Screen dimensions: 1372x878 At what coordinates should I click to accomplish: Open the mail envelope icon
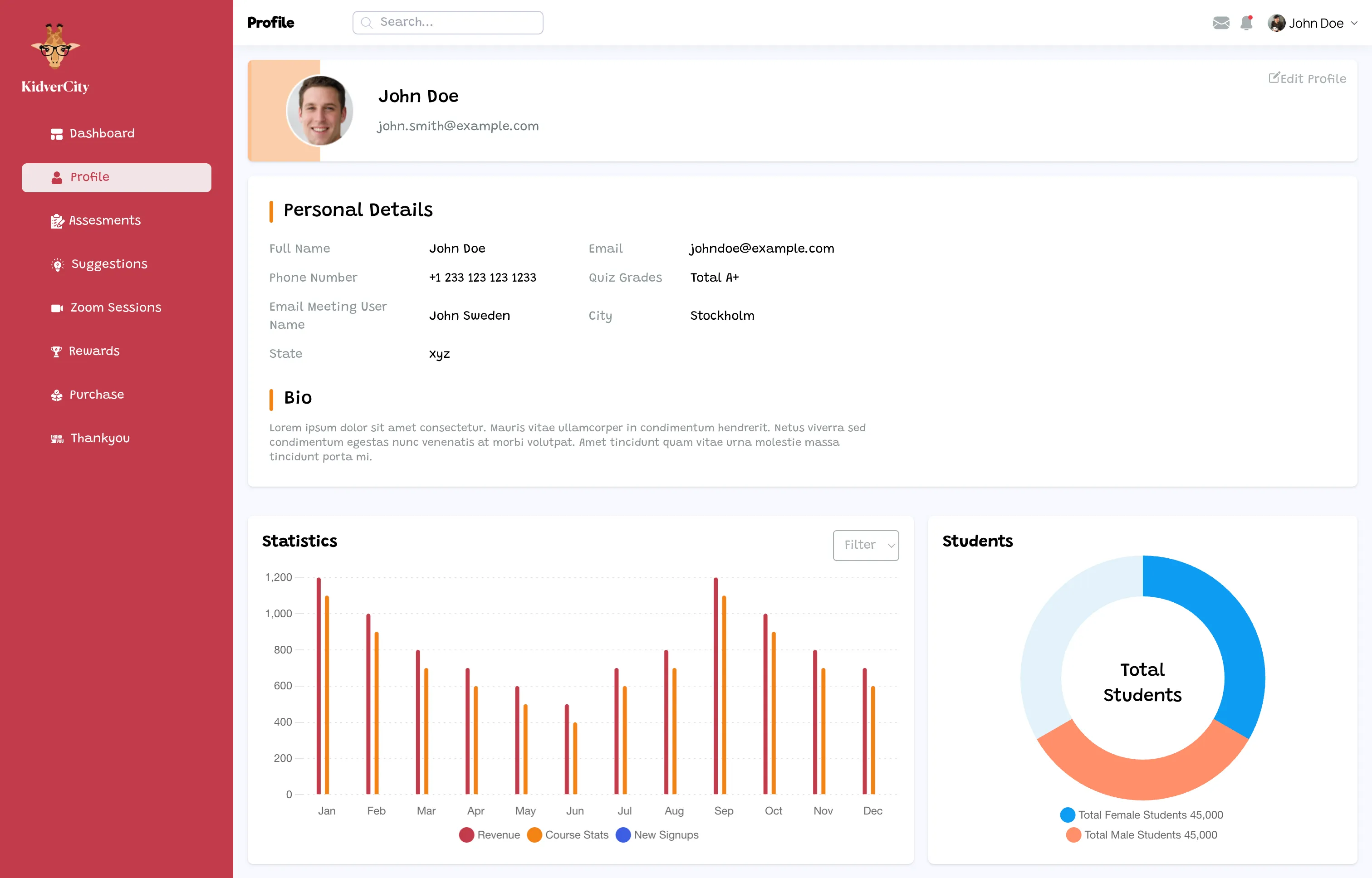pyautogui.click(x=1220, y=23)
